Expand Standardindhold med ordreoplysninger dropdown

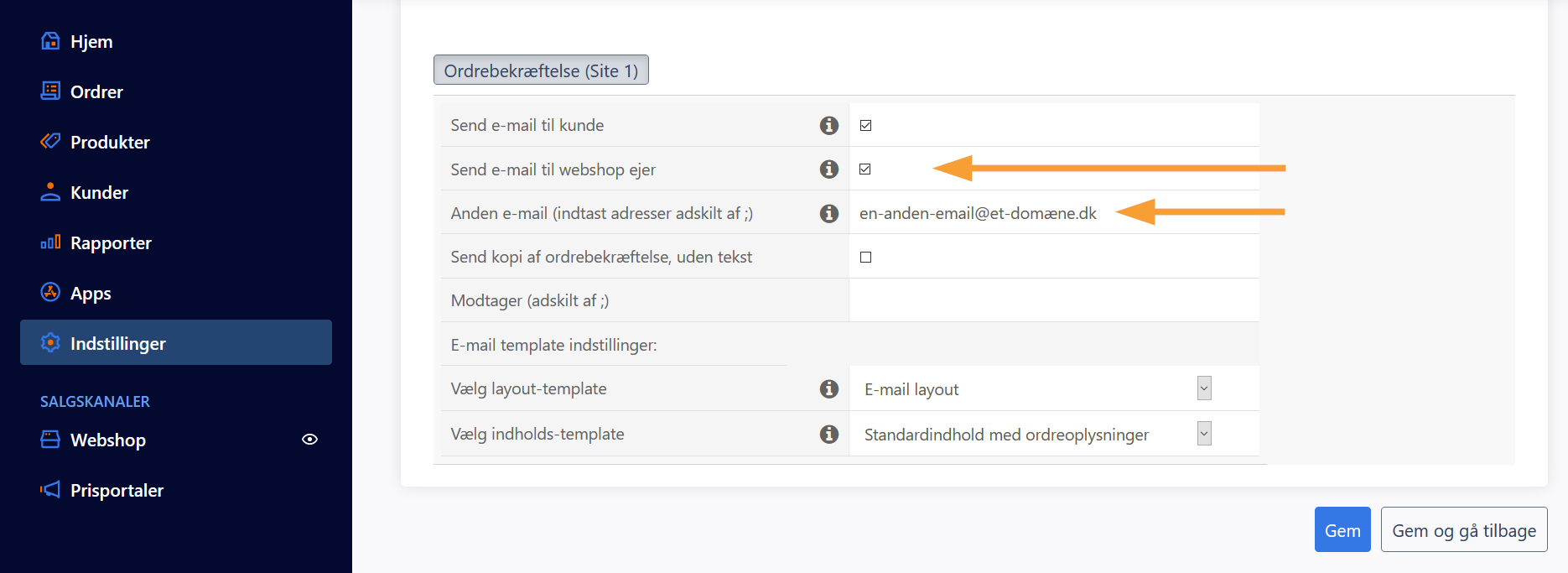click(x=1037, y=434)
